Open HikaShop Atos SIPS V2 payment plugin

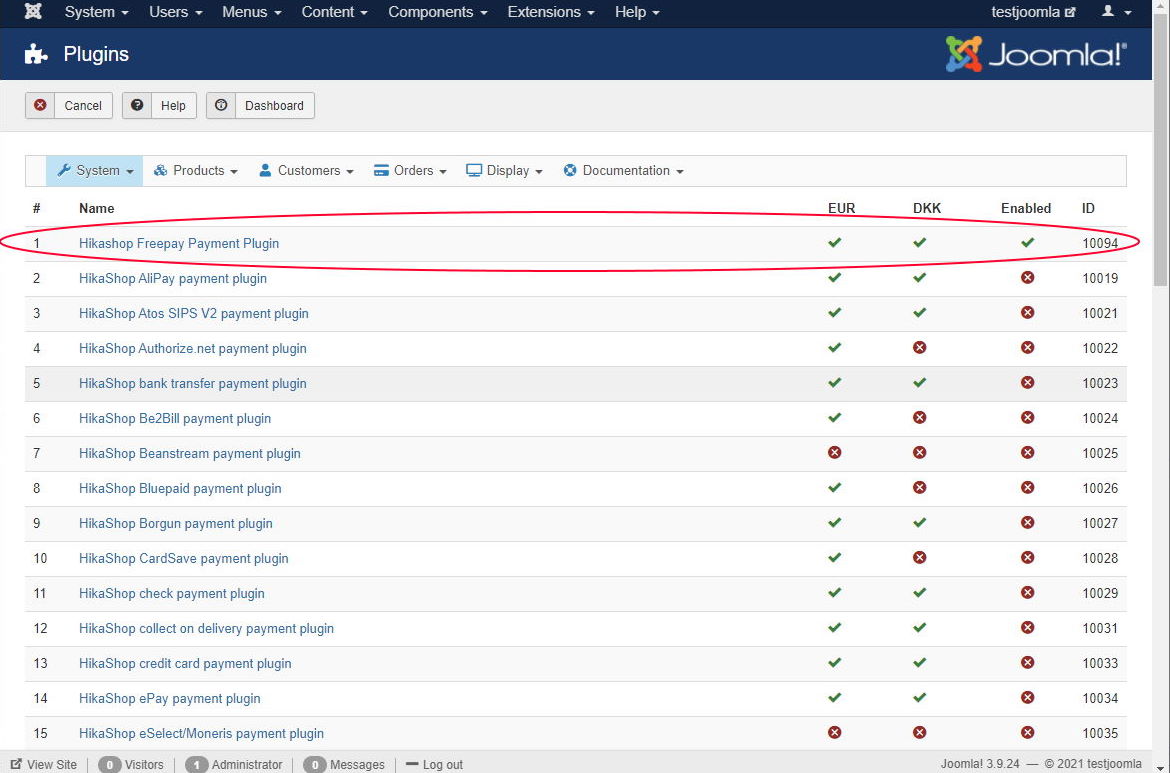(x=194, y=313)
